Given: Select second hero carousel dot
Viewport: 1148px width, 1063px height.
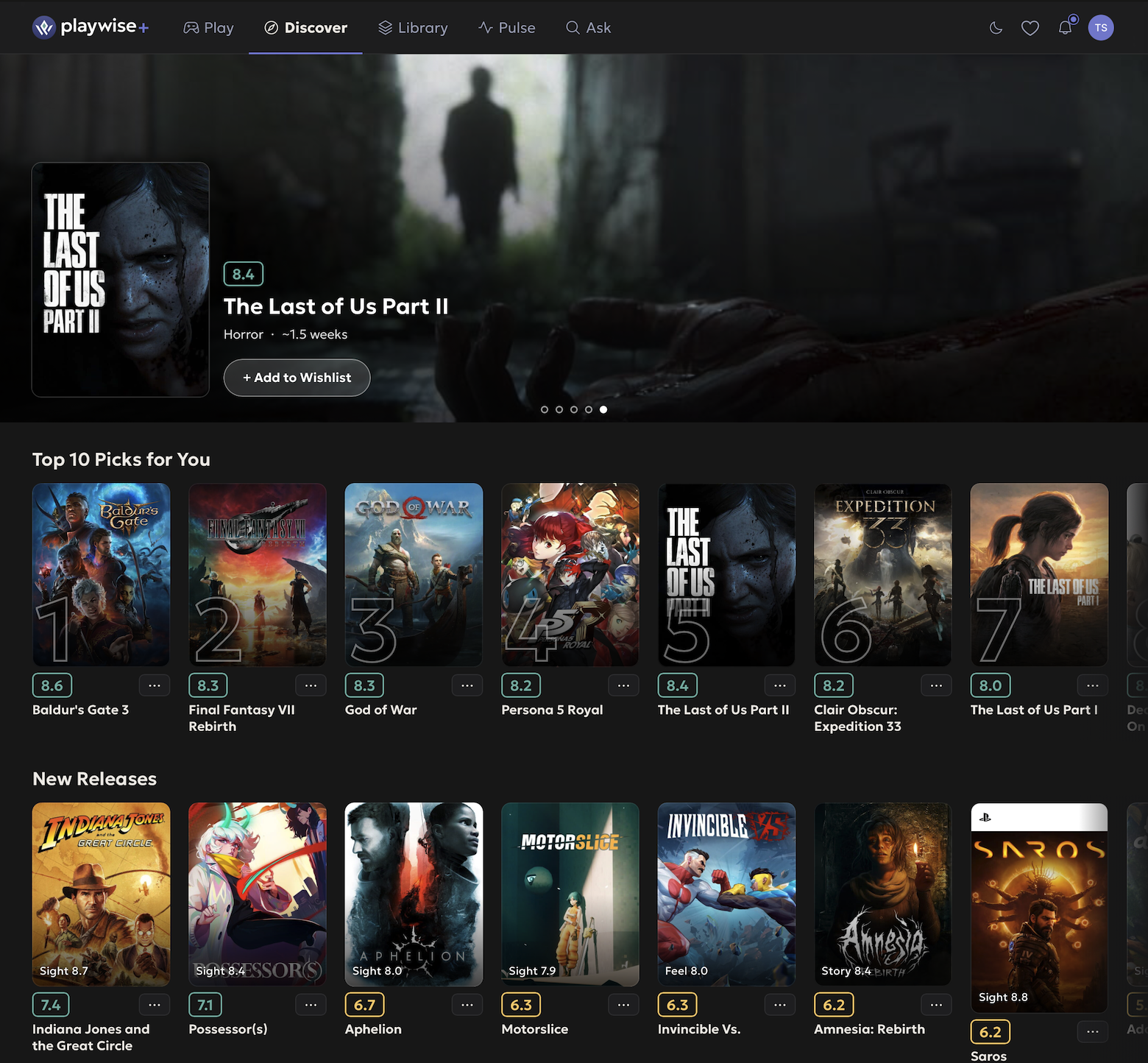Looking at the screenshot, I should click(x=559, y=409).
